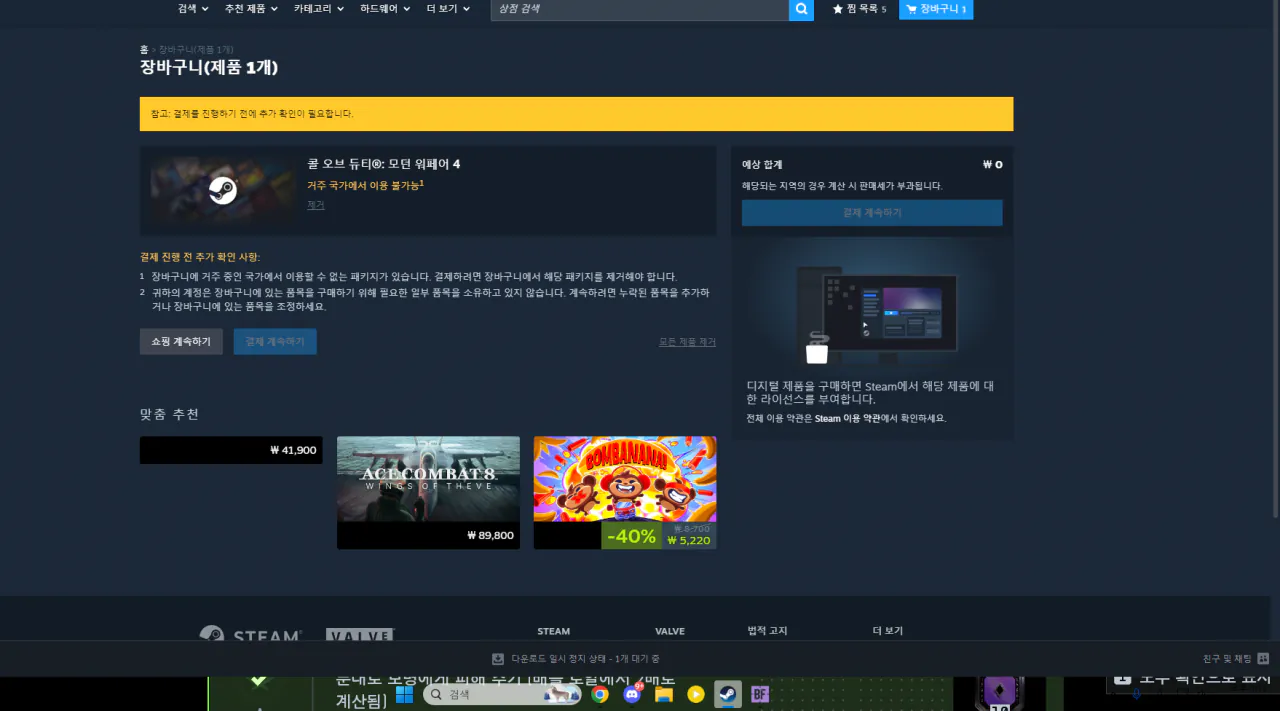The image size is (1280, 711).
Task: Expand the 더 보기 dropdown in top navigation
Action: tap(447, 9)
